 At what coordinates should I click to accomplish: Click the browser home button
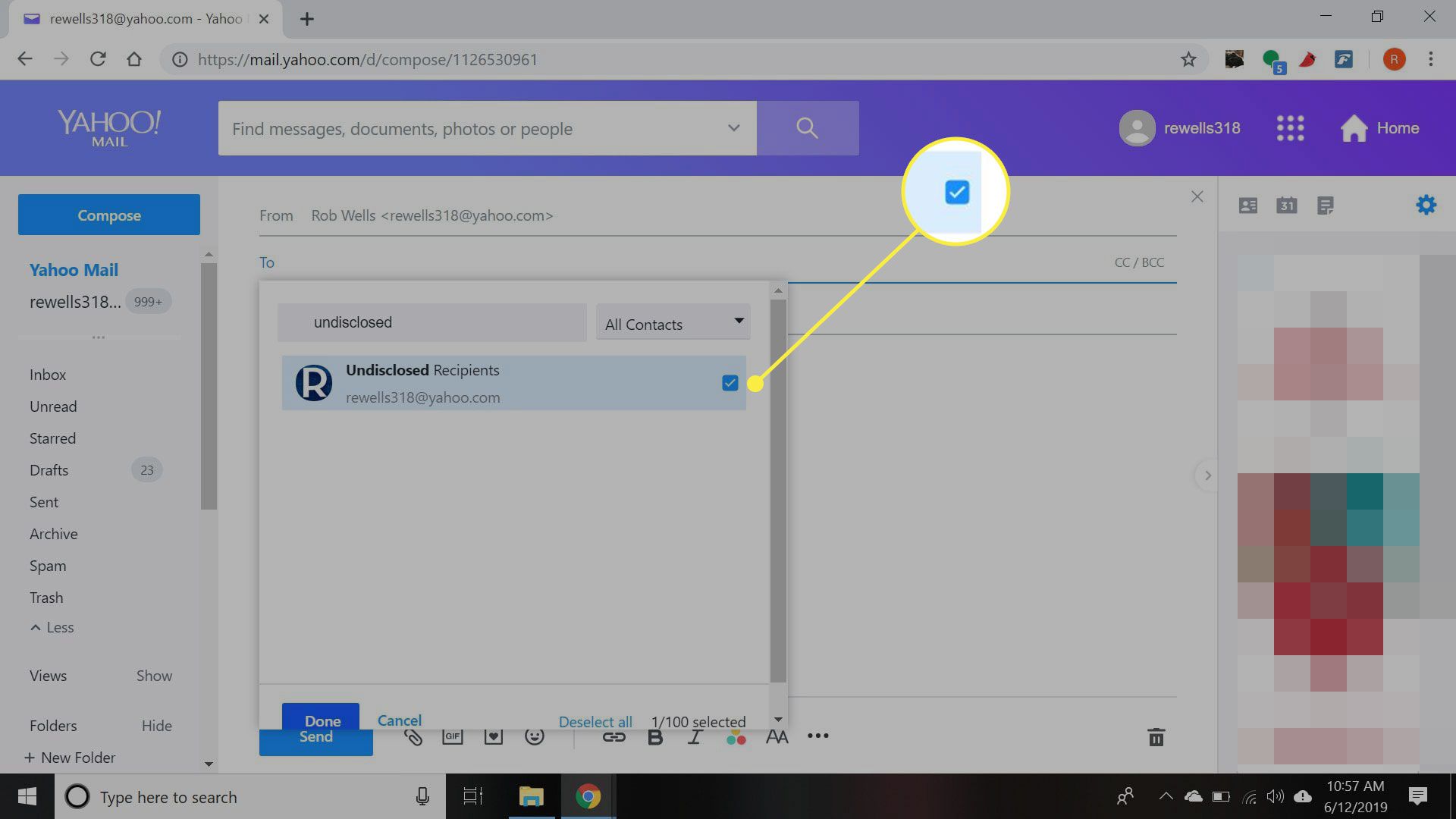pos(134,59)
